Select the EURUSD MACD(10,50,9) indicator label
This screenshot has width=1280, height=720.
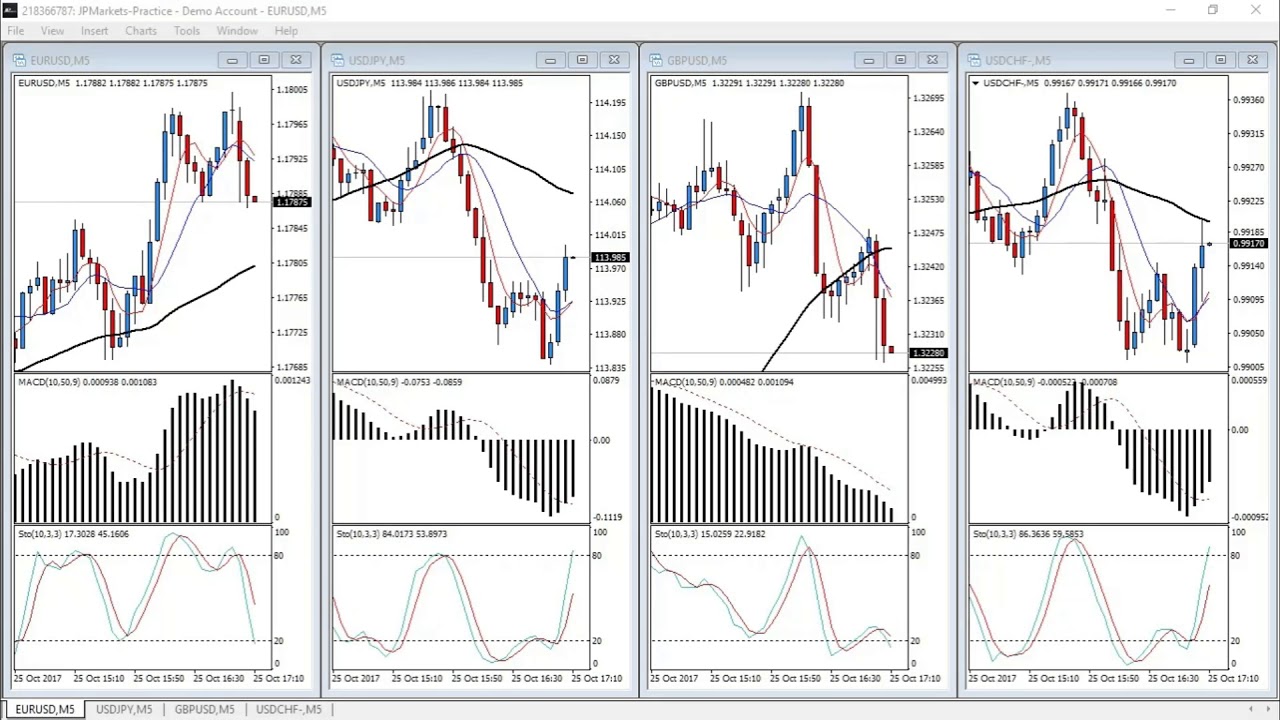pyautogui.click(x=87, y=382)
